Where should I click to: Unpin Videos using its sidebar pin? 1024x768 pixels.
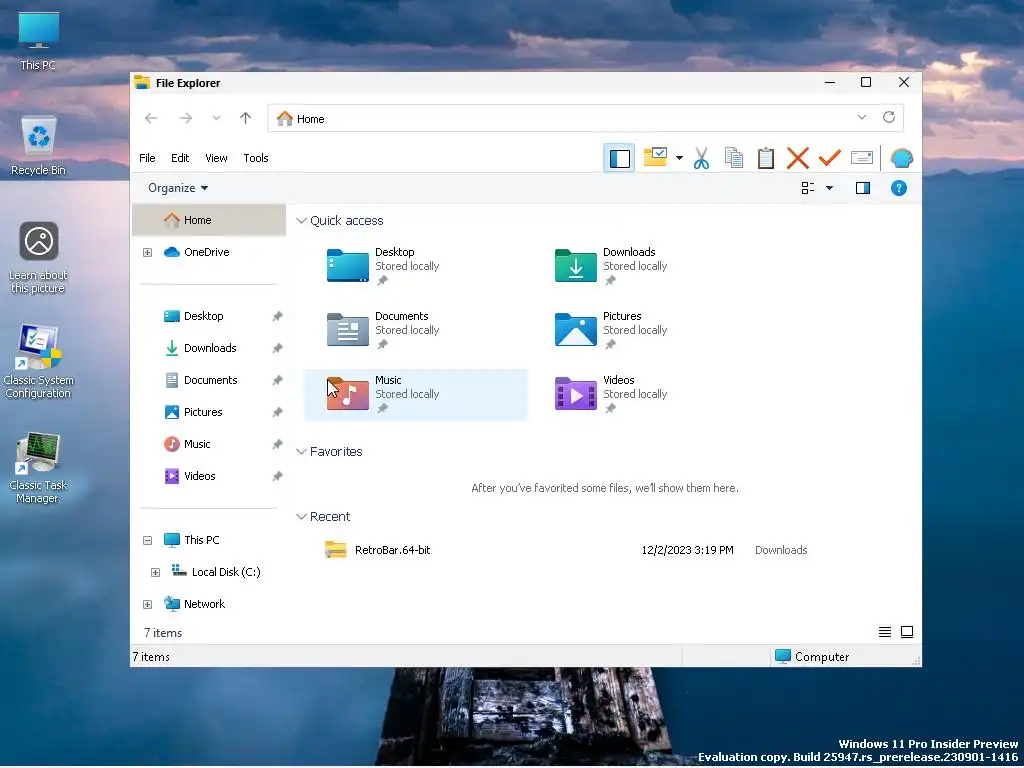277,476
